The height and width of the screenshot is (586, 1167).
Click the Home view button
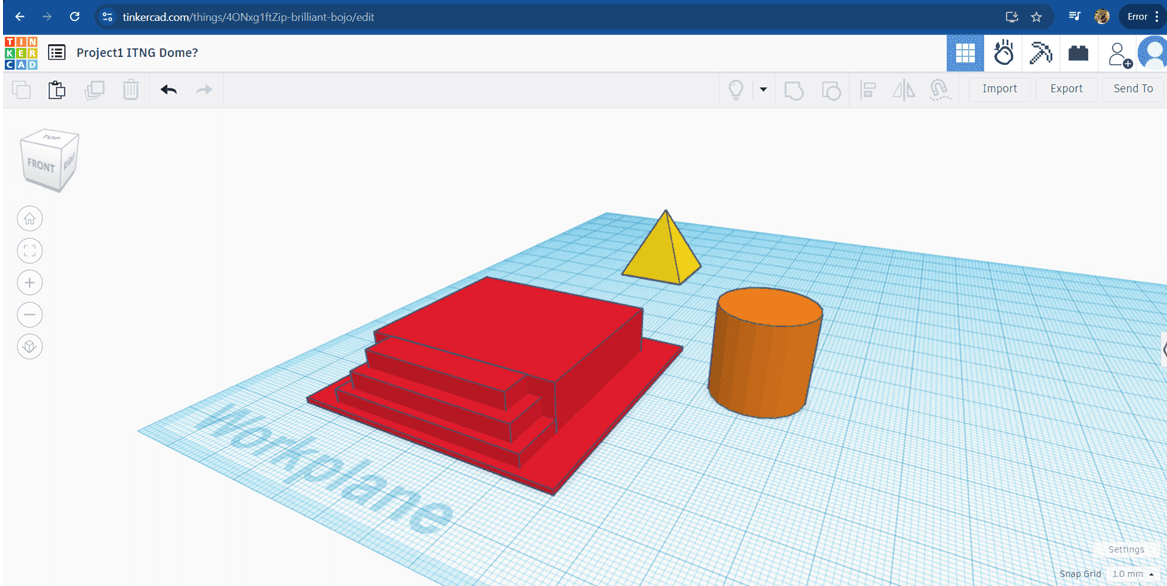30,219
